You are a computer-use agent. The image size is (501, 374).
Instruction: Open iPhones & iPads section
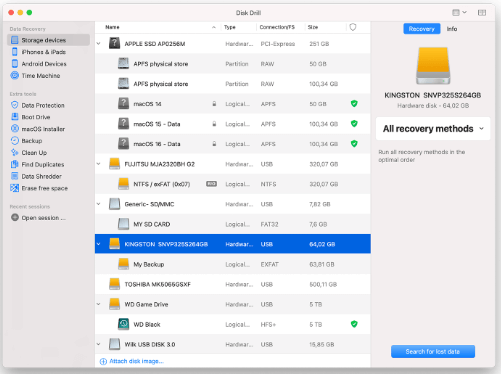click(x=43, y=52)
